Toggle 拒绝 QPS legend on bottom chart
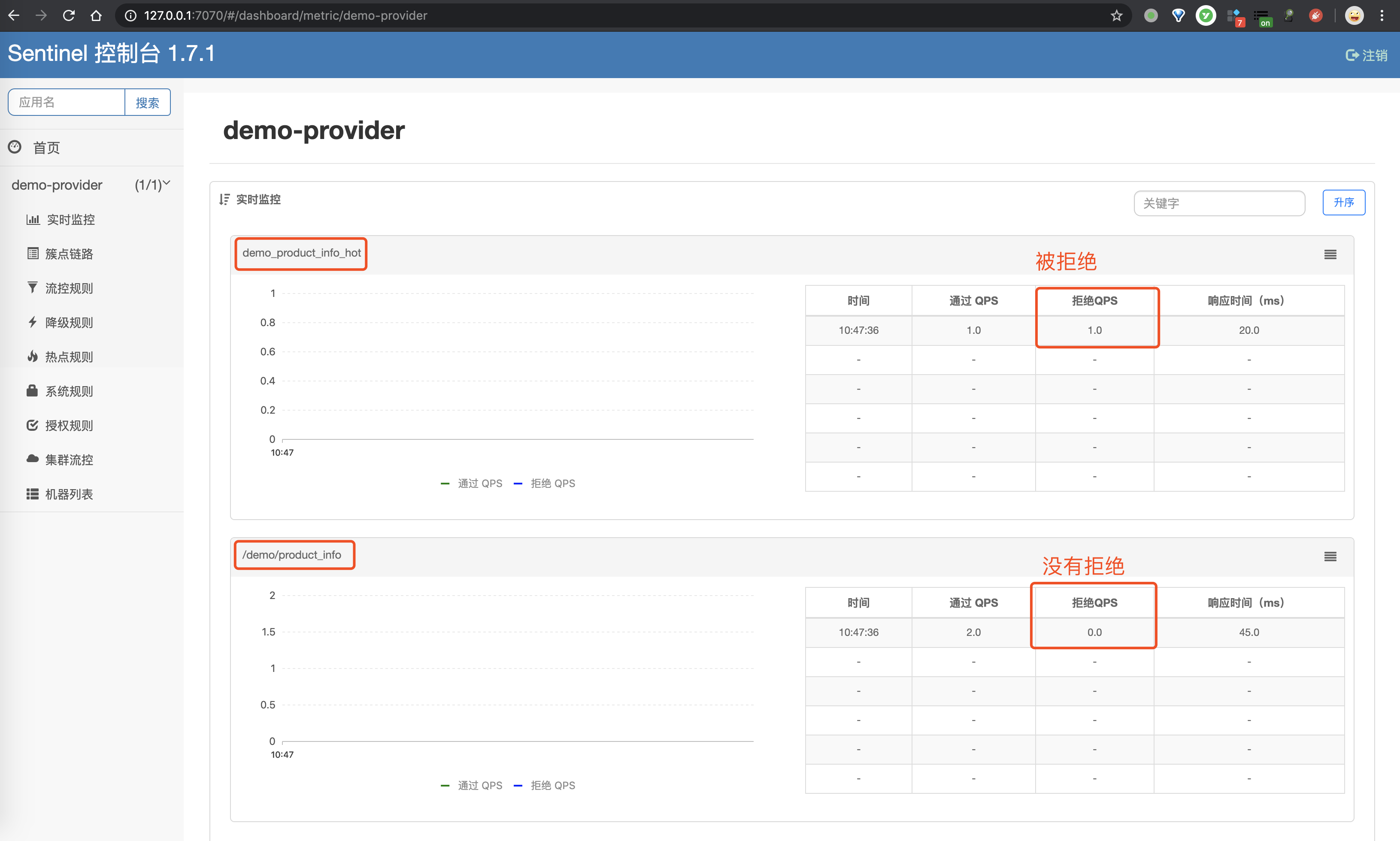 (x=545, y=785)
